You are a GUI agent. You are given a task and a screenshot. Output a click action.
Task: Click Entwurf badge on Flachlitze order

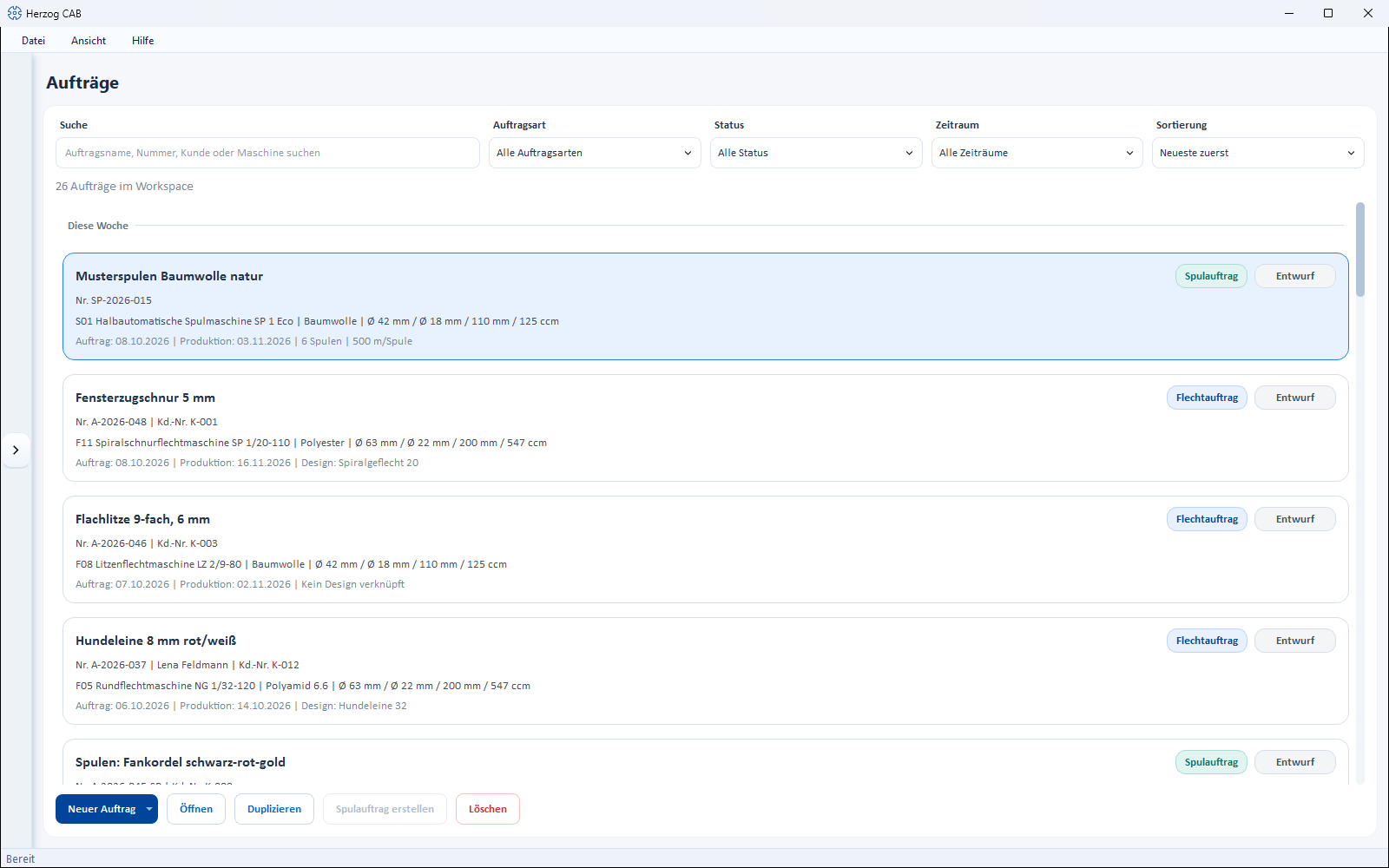[x=1295, y=519]
